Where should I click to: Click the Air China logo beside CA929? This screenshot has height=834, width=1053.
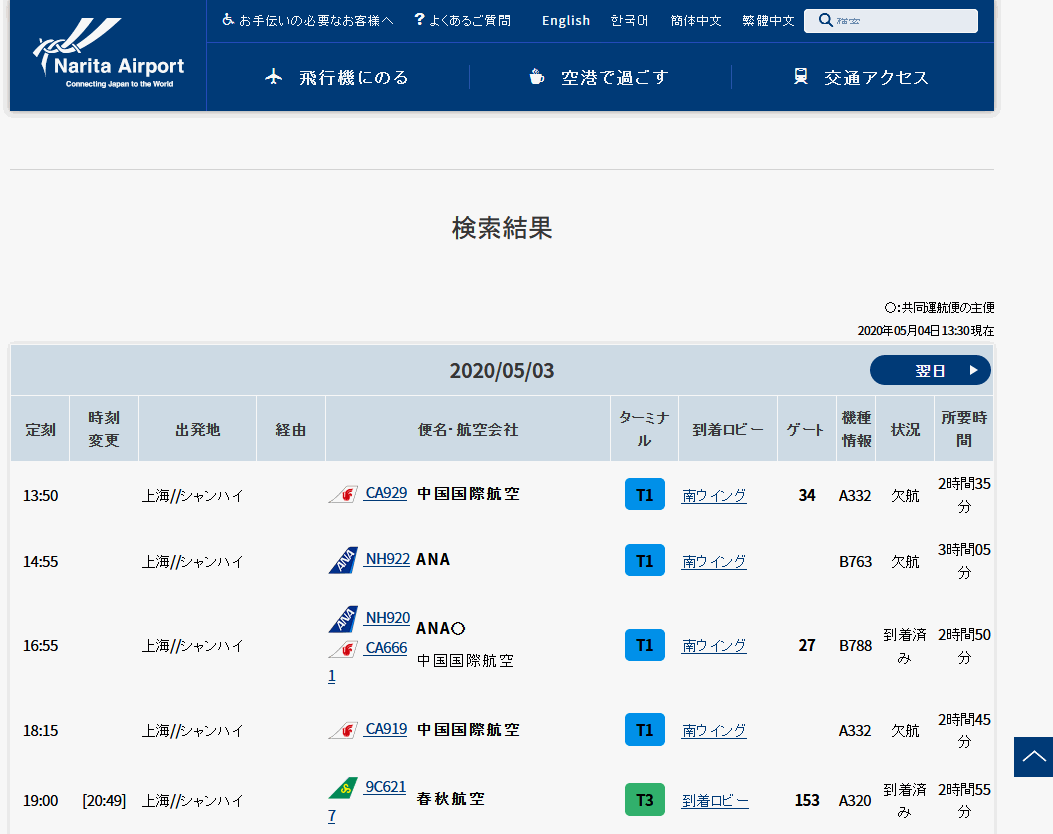344,494
